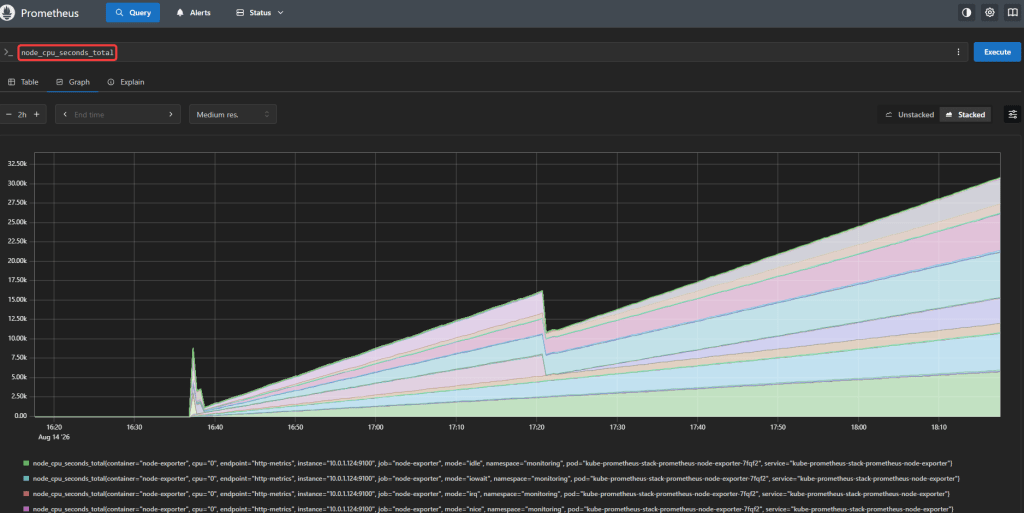Viewport: 1024px width, 513px height.
Task: Click the 17:20 x-axis time label
Action: [x=536, y=428]
